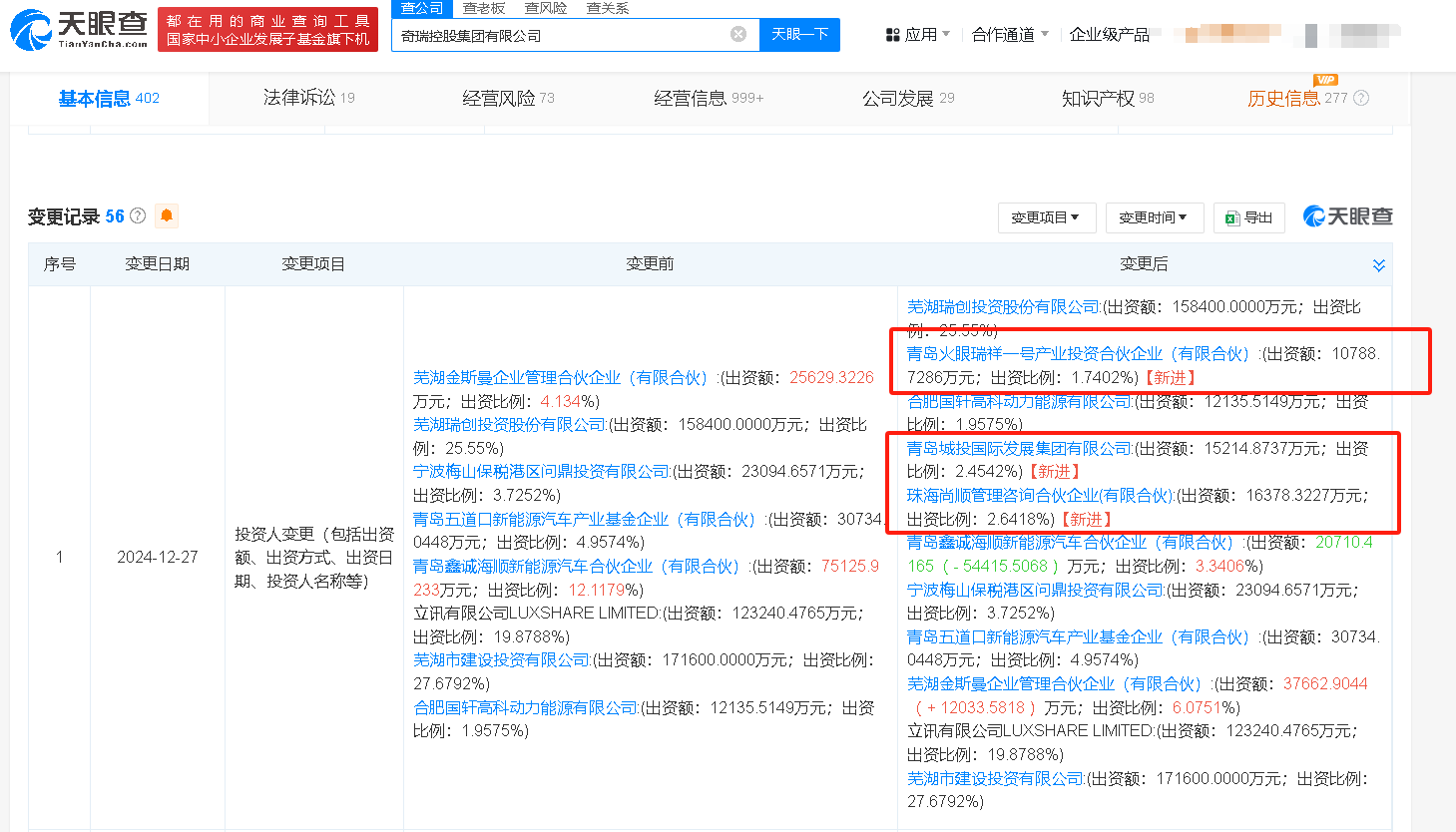Image resolution: width=1456 pixels, height=832 pixels.
Task: Open the Tianyancha logo homepage
Action: click(x=79, y=29)
